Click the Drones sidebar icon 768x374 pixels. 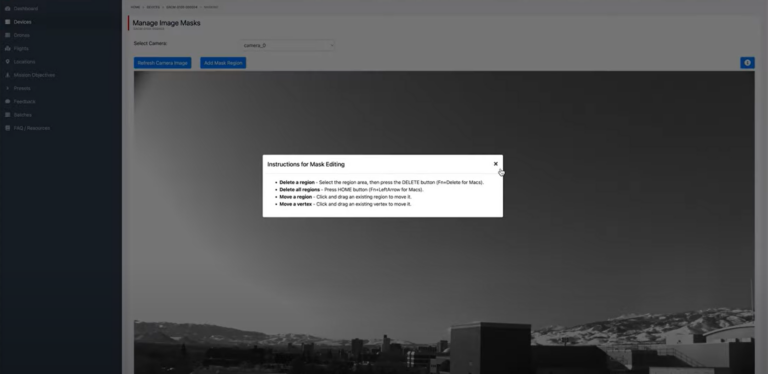click(7, 35)
